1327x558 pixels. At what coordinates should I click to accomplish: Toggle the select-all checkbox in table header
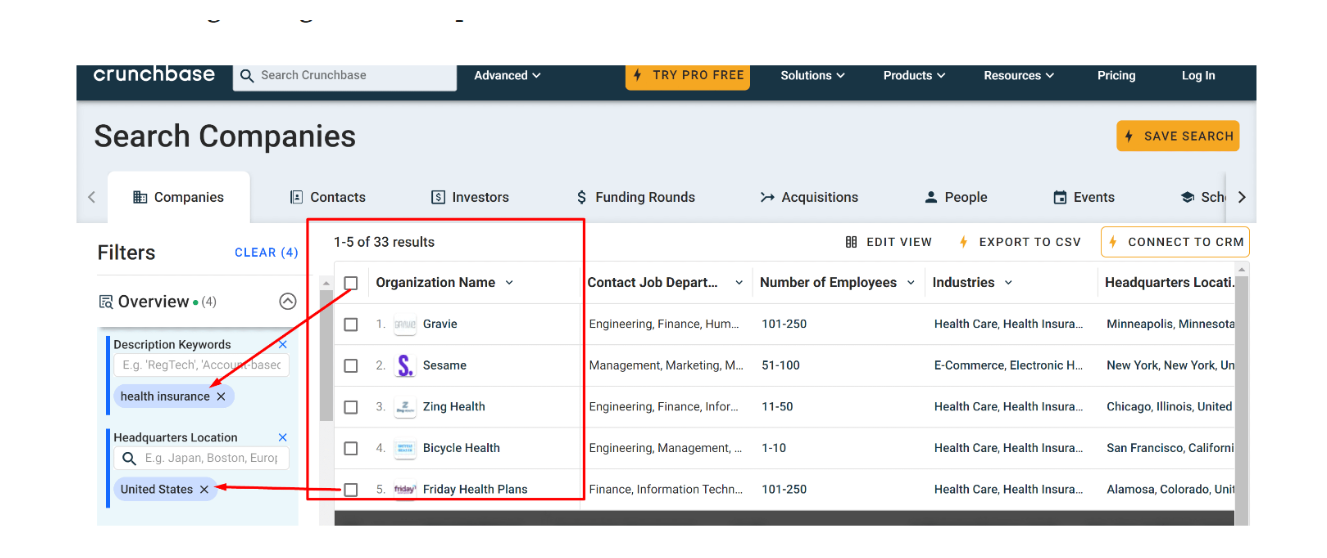click(351, 283)
